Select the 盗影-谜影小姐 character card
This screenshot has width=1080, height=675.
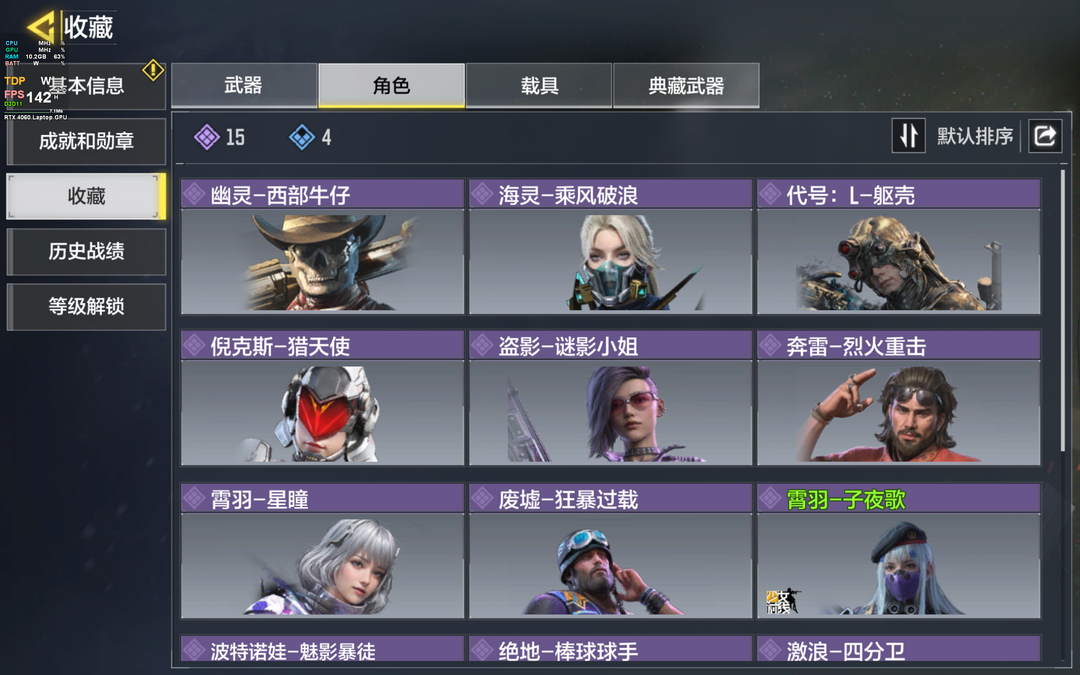(610, 398)
